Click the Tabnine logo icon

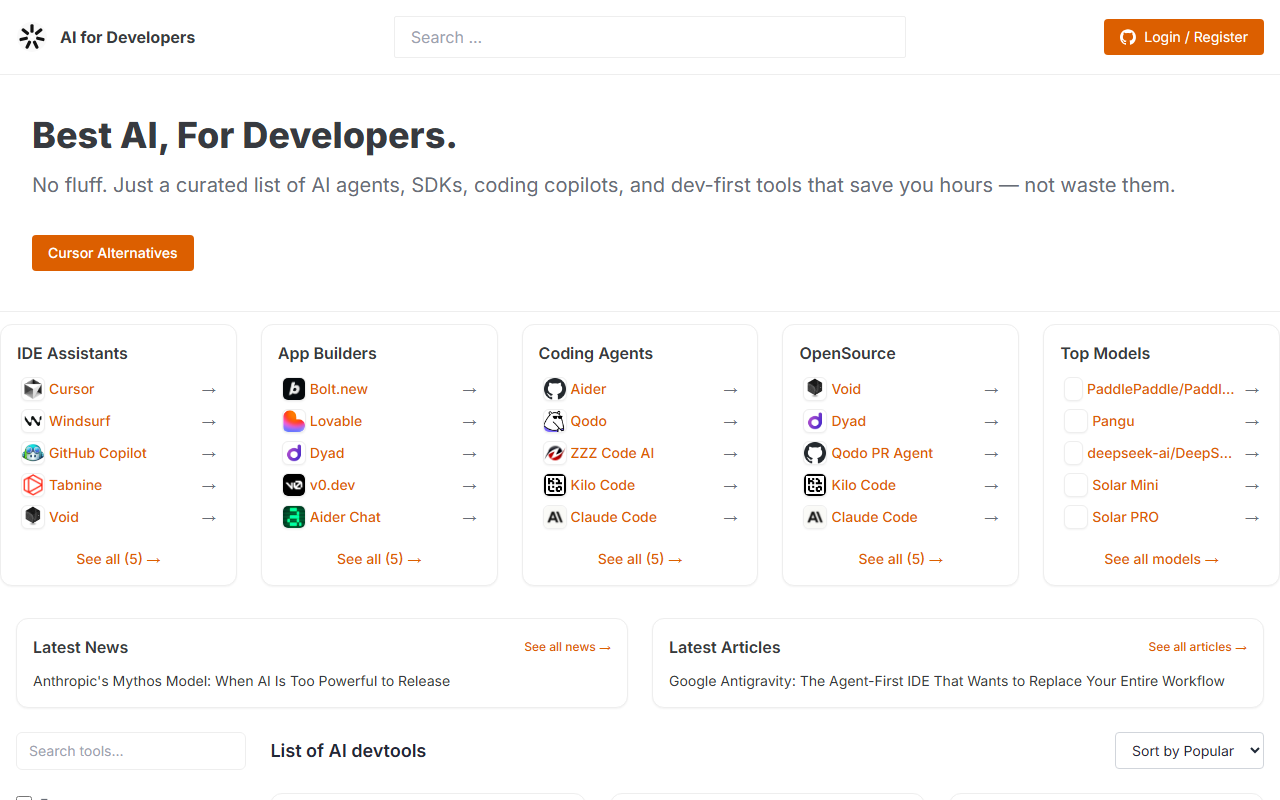pyautogui.click(x=33, y=485)
